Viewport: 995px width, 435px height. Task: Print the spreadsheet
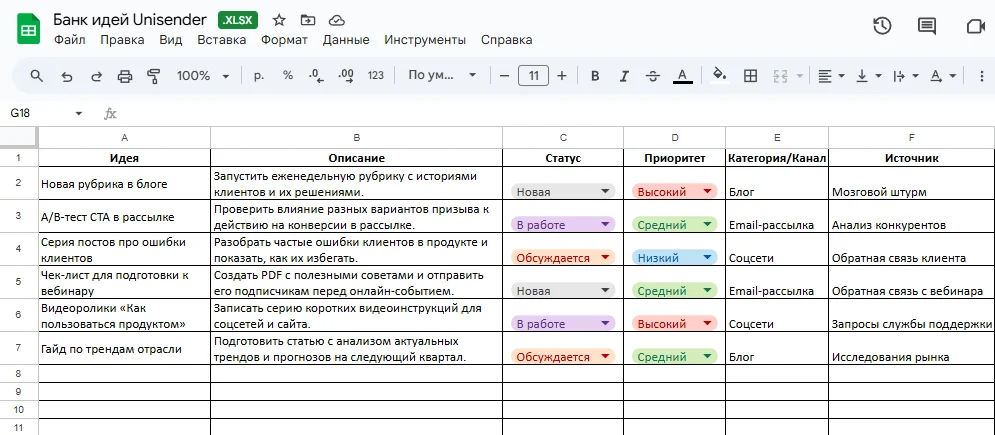(x=125, y=76)
